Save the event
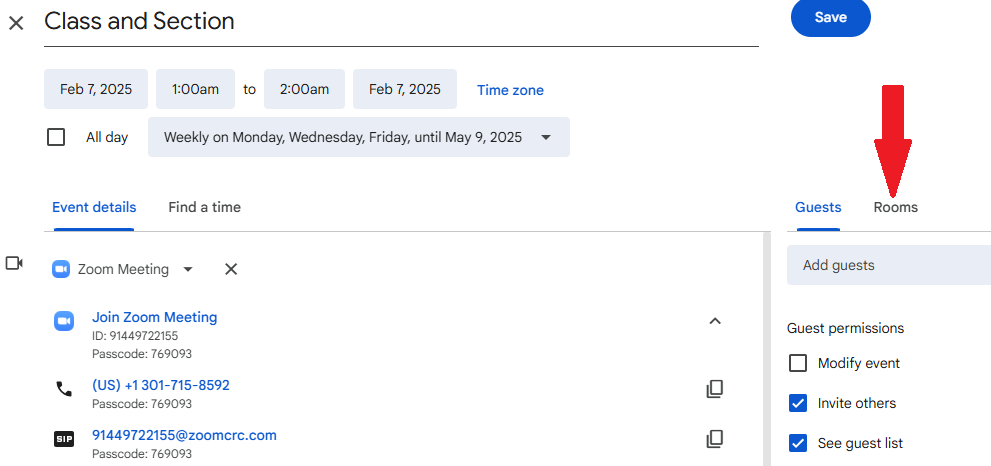991x466 pixels. 830,18
